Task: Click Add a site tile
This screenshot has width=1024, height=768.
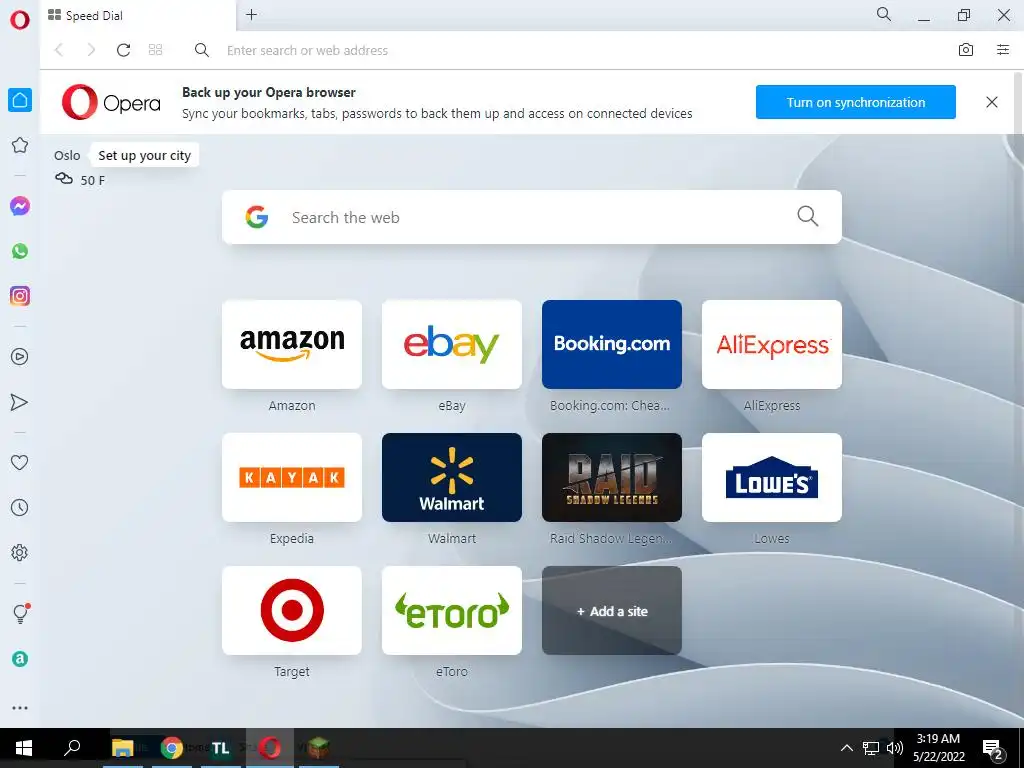Action: [612, 611]
